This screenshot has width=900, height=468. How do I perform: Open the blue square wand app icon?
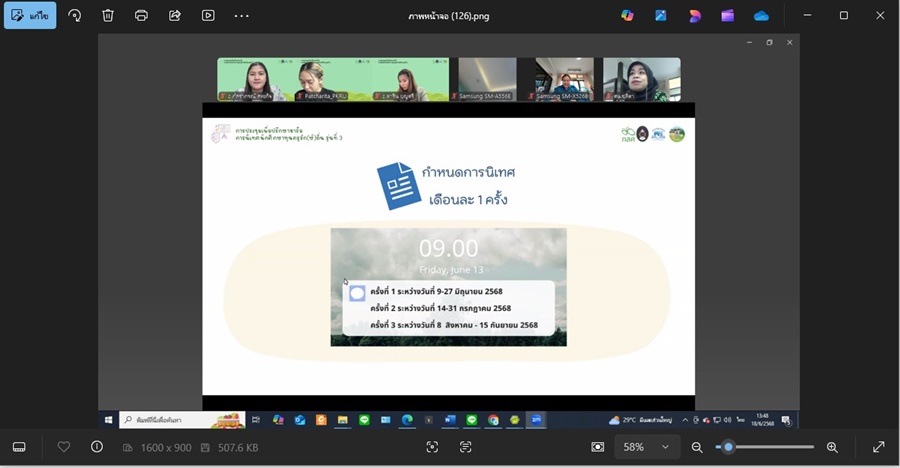tap(661, 16)
